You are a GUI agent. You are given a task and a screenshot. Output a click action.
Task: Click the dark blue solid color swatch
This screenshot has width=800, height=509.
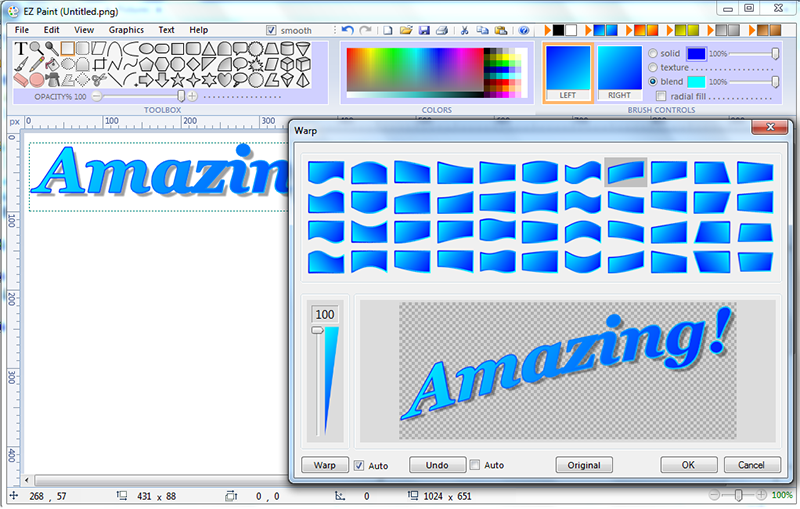pyautogui.click(x=696, y=54)
